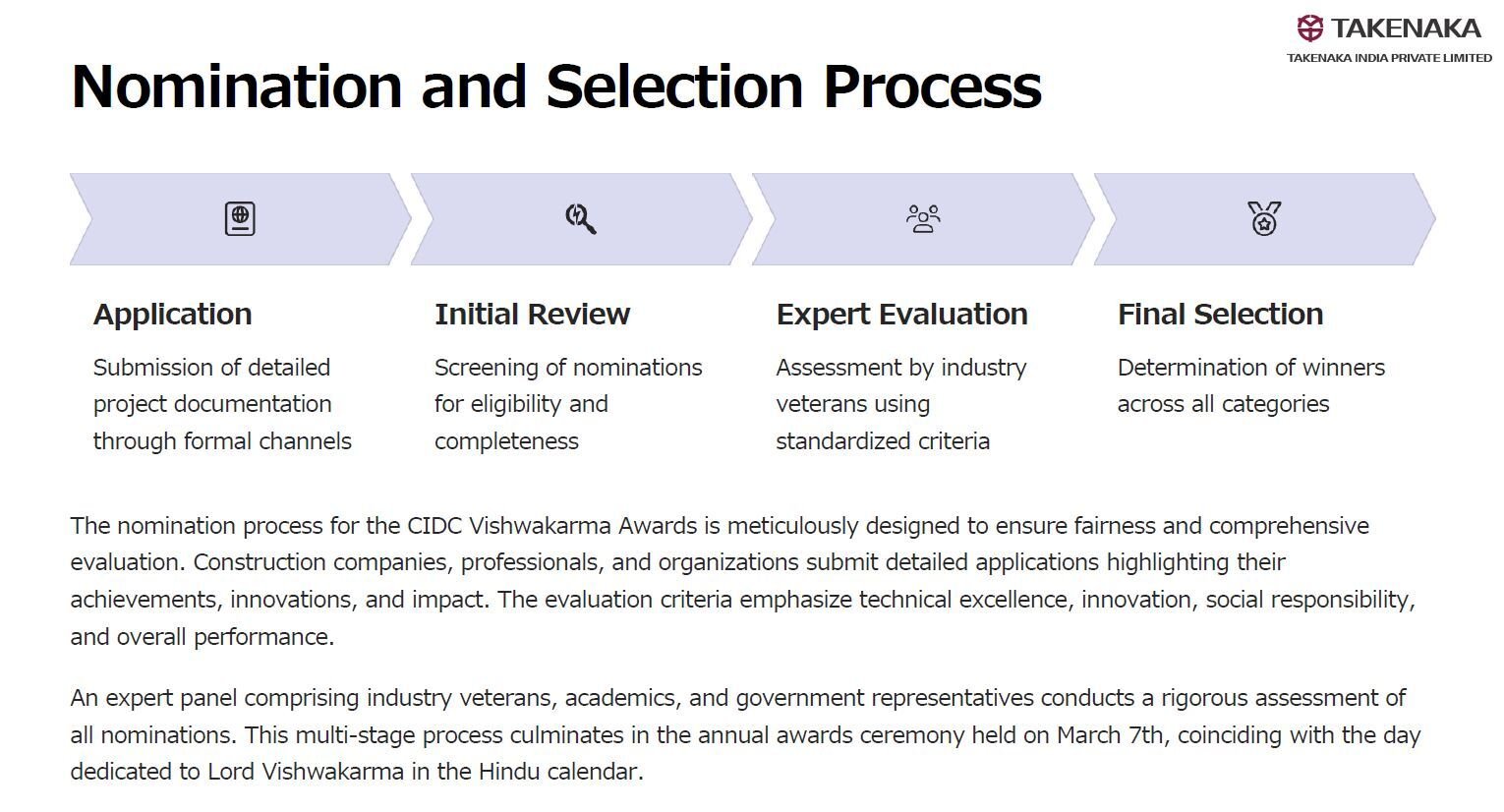Click the Expert Evaluation step heading
The image size is (1504, 812).
pos(901,315)
